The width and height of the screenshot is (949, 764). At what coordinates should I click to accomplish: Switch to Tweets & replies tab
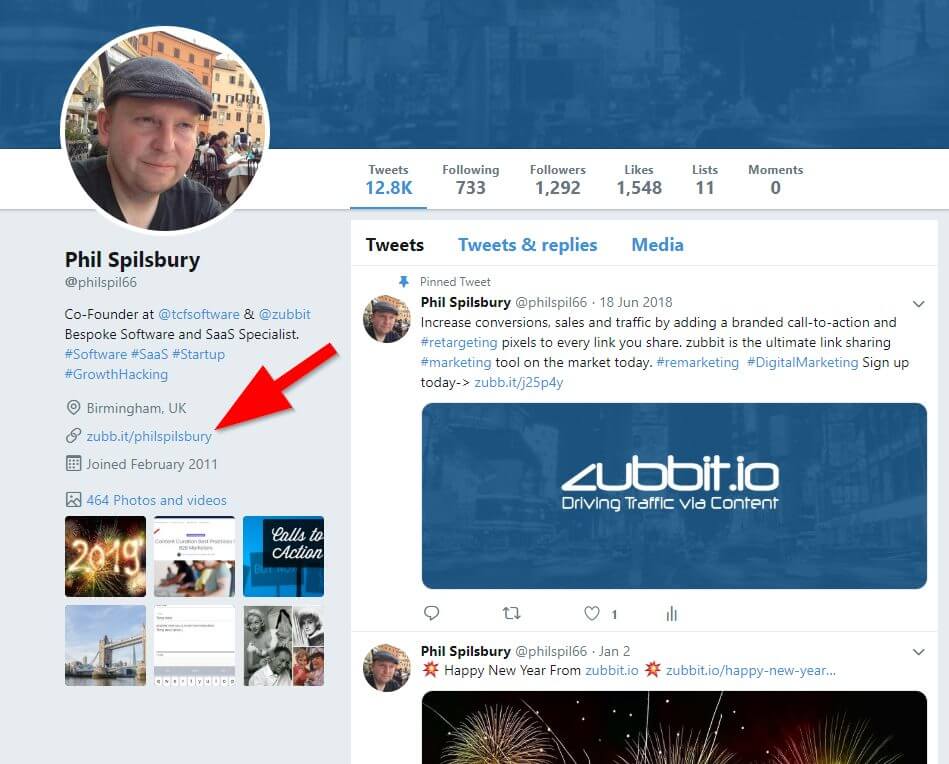(x=527, y=245)
